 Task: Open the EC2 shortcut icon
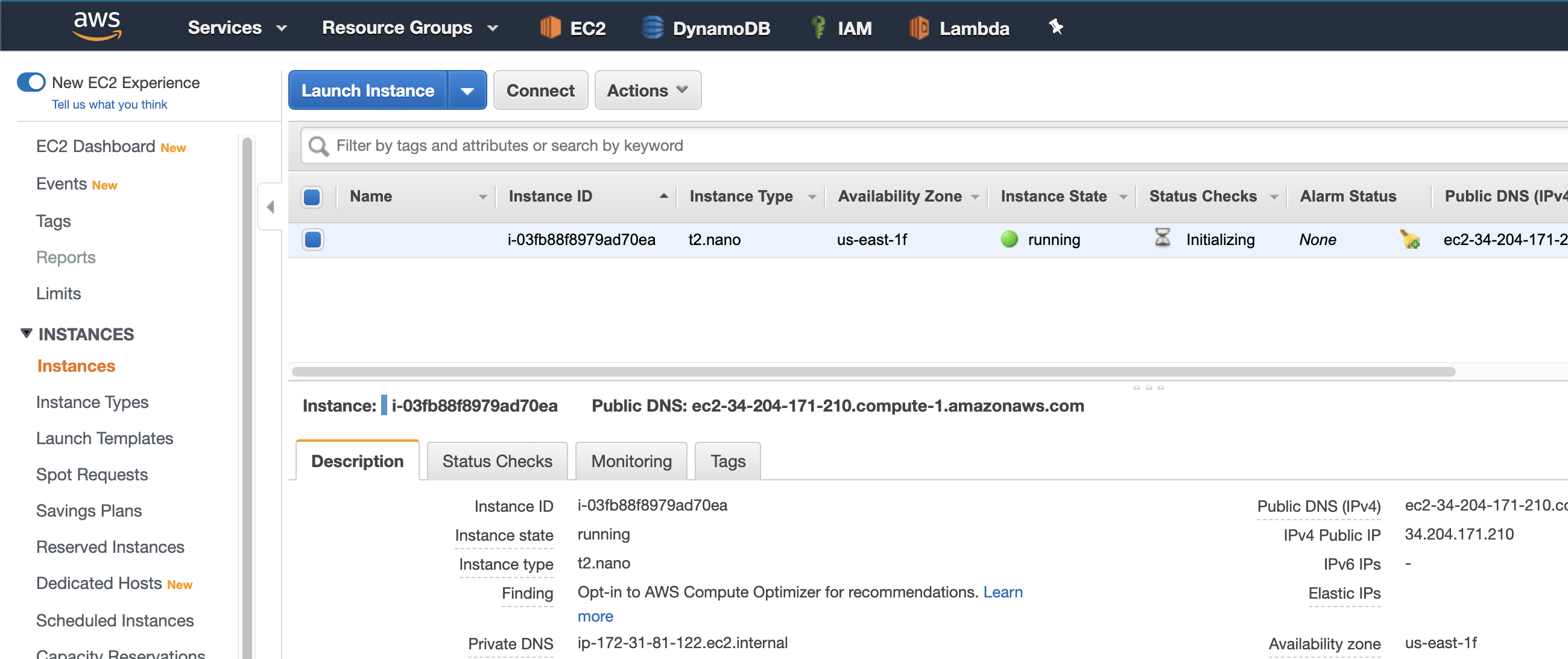(550, 27)
